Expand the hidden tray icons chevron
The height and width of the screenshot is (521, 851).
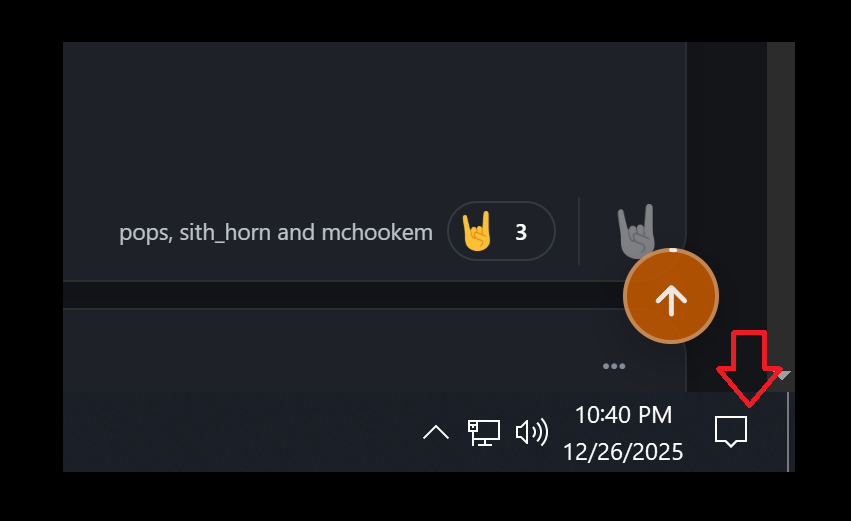pyautogui.click(x=436, y=433)
